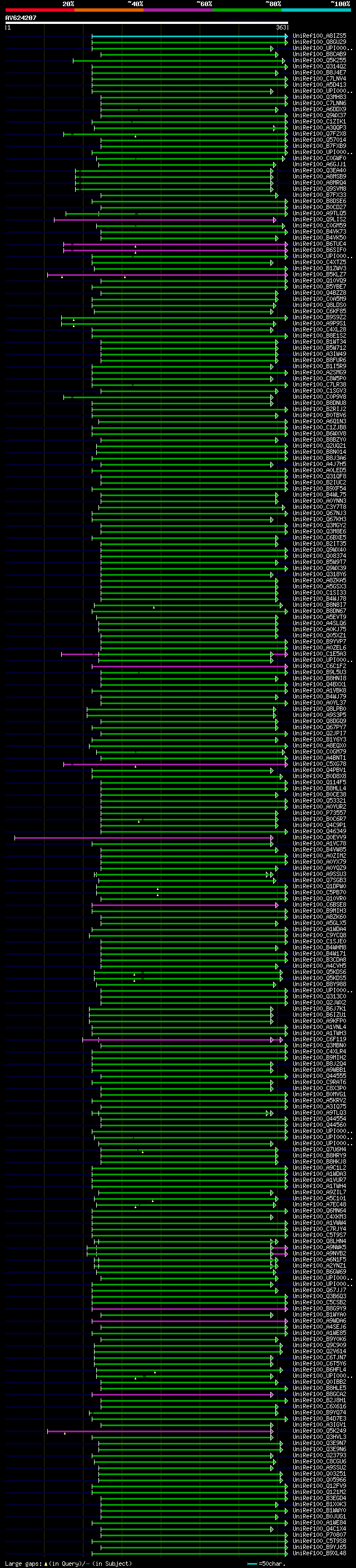Click the UniRef100_A1VC78 label

coord(319,844)
